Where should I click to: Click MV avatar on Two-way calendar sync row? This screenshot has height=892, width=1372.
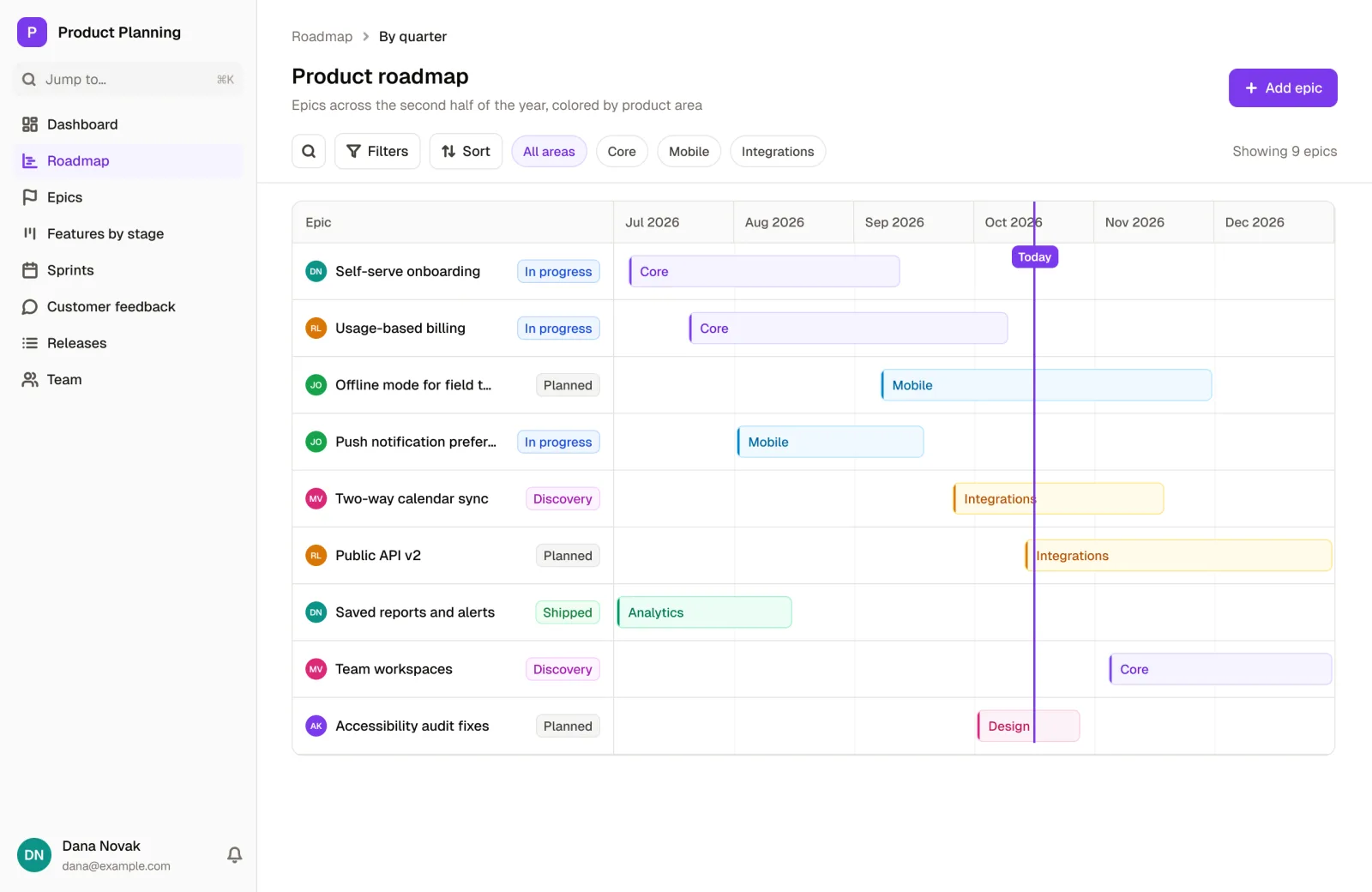pos(316,499)
